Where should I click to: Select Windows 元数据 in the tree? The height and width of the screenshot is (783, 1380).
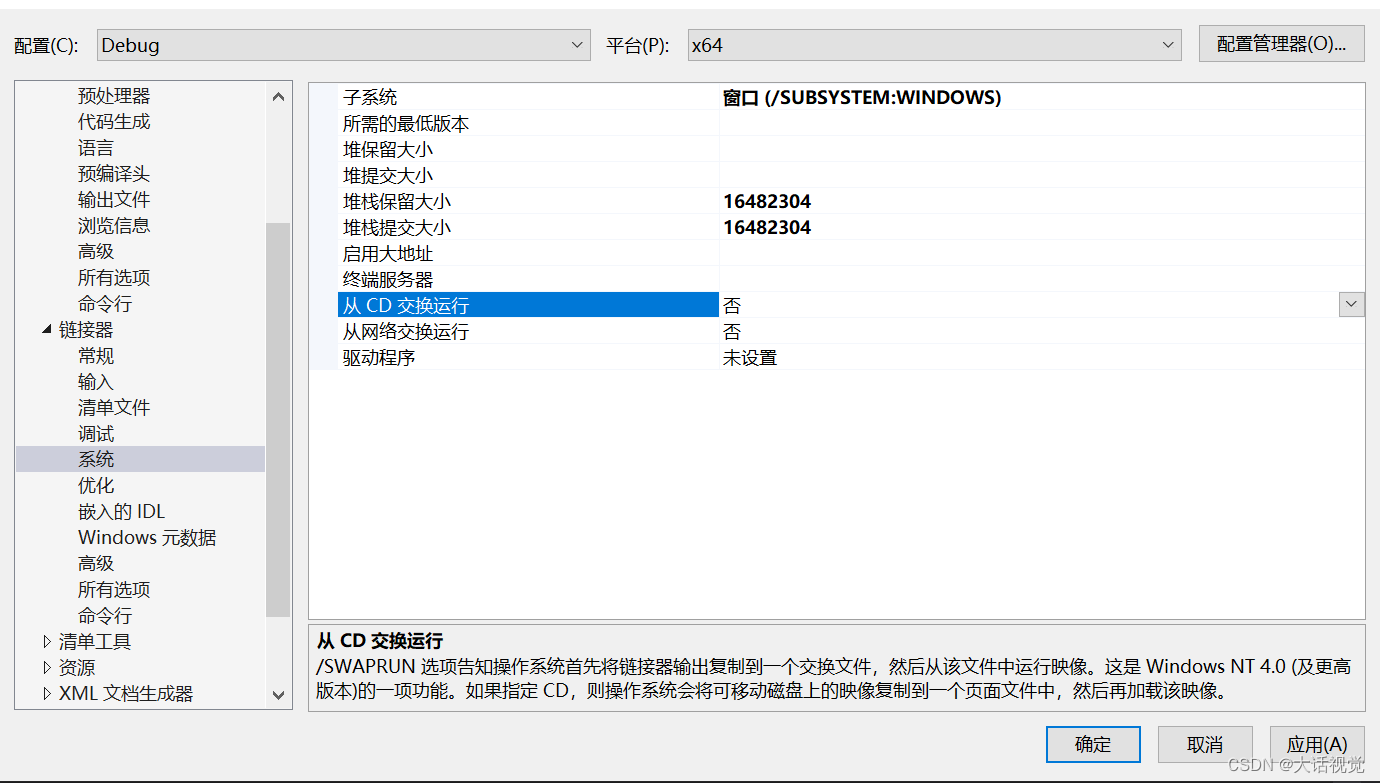click(147, 538)
